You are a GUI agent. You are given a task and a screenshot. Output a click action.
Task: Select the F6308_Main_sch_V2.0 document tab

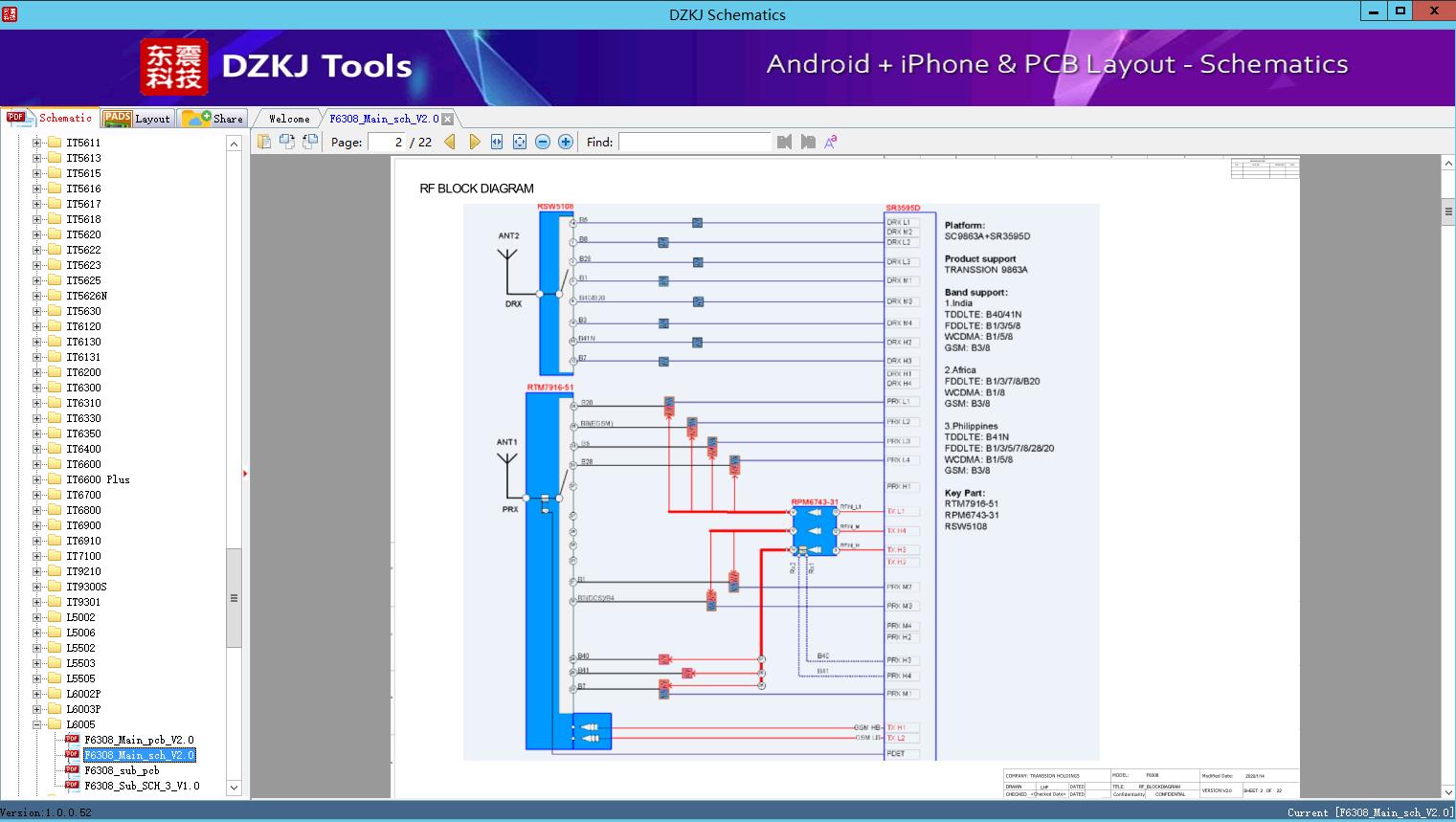click(x=384, y=119)
